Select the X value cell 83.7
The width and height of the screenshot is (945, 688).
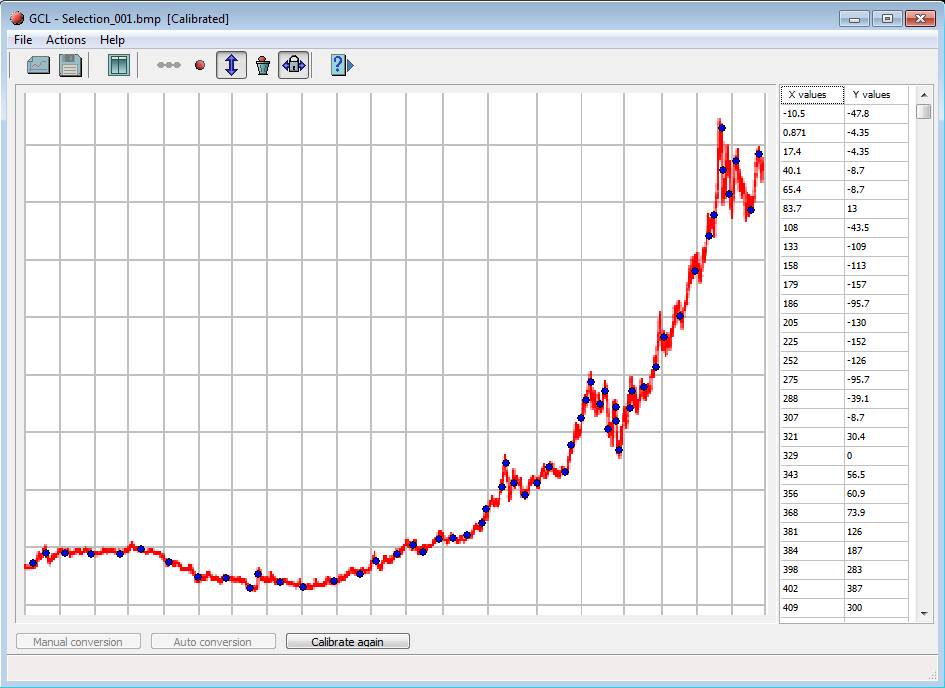pyautogui.click(x=812, y=208)
